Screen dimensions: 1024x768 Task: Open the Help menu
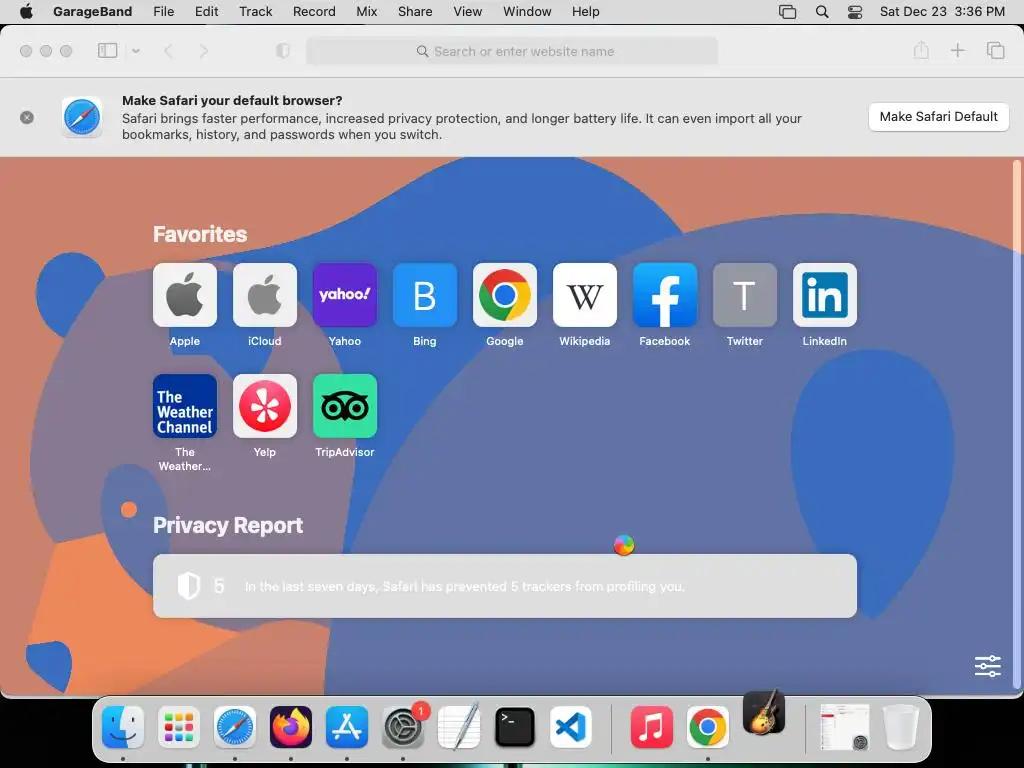586,12
